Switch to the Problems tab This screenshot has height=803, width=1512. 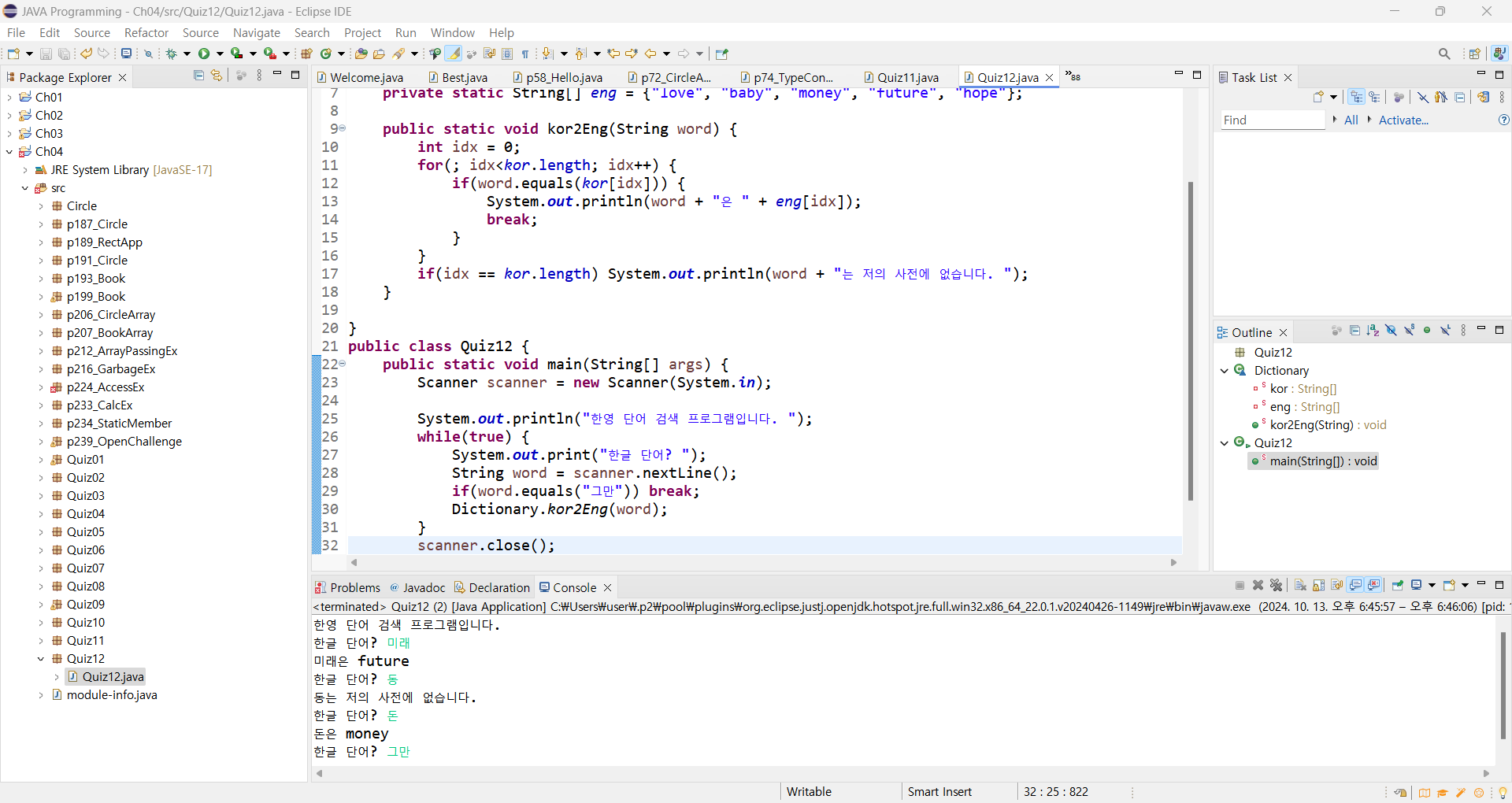pyautogui.click(x=347, y=587)
